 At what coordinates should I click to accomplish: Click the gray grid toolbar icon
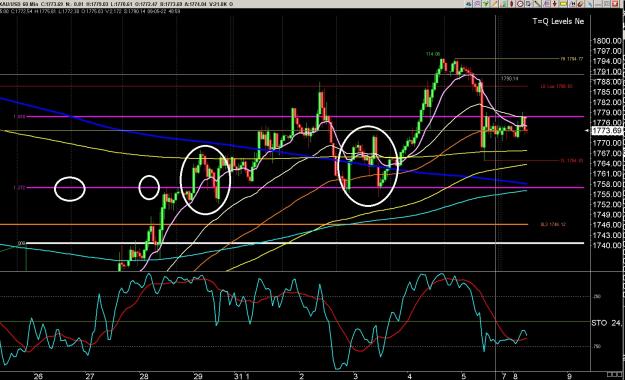[606, 4]
